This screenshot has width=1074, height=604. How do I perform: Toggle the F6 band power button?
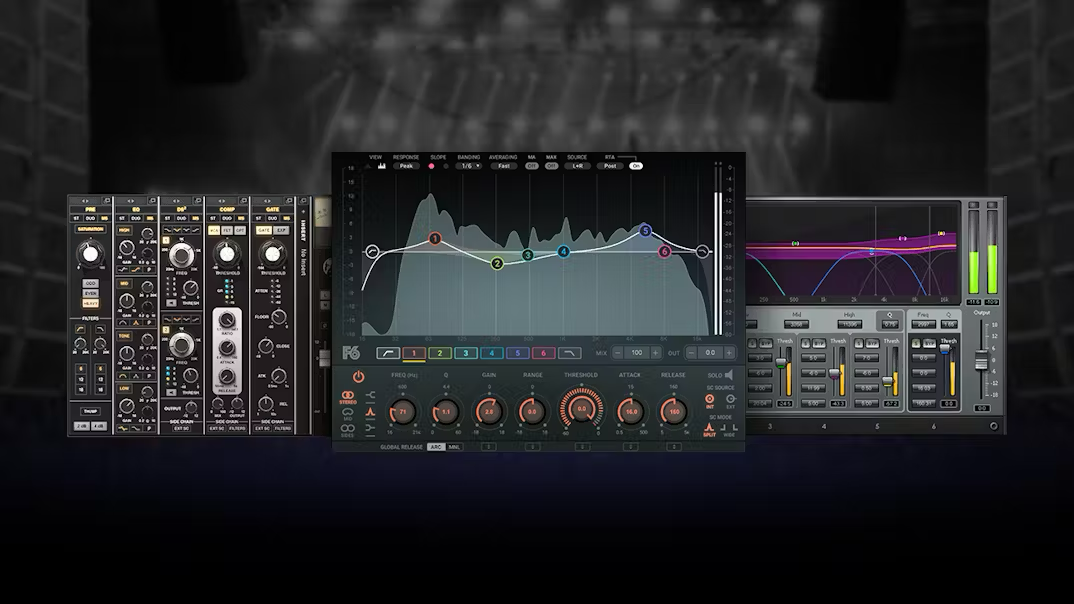358,377
